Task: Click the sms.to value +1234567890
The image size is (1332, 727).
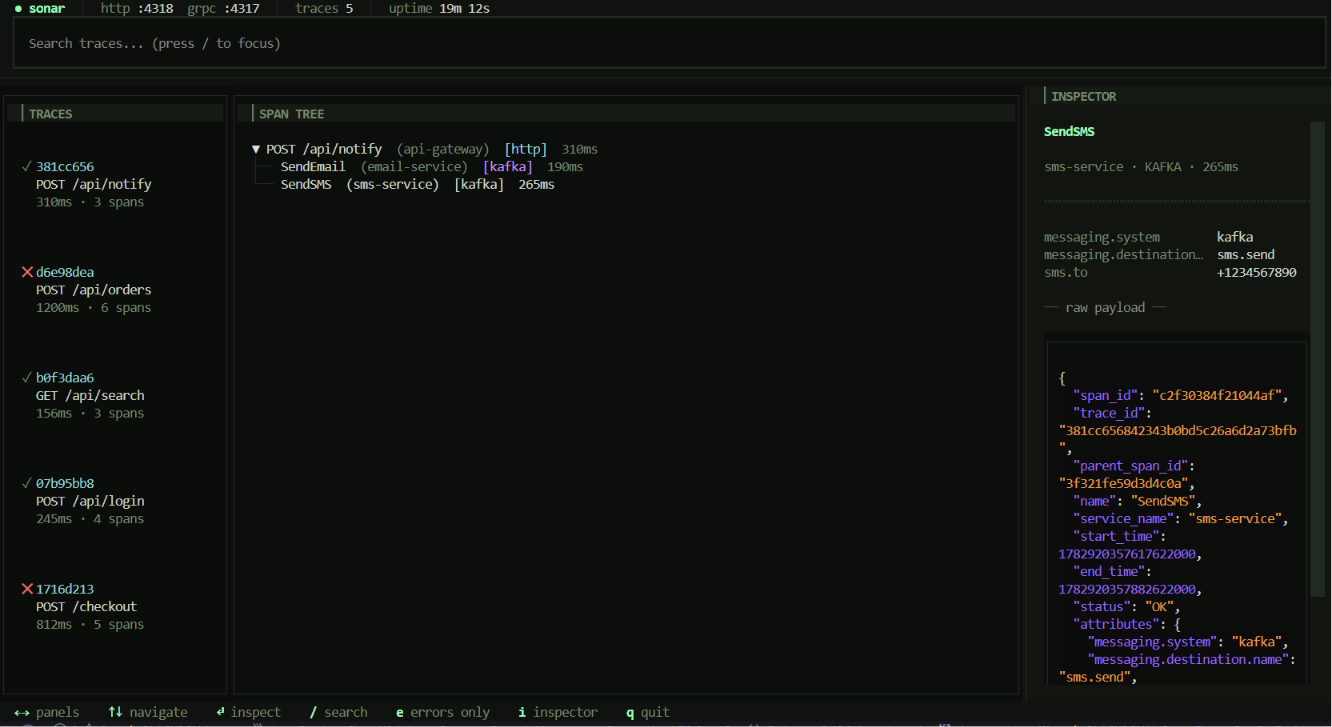Action: [1257, 273]
